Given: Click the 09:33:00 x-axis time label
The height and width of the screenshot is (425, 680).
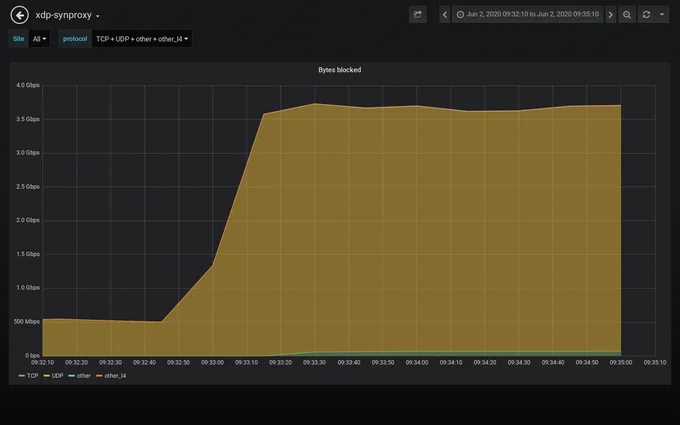Looking at the screenshot, I should coord(212,362).
